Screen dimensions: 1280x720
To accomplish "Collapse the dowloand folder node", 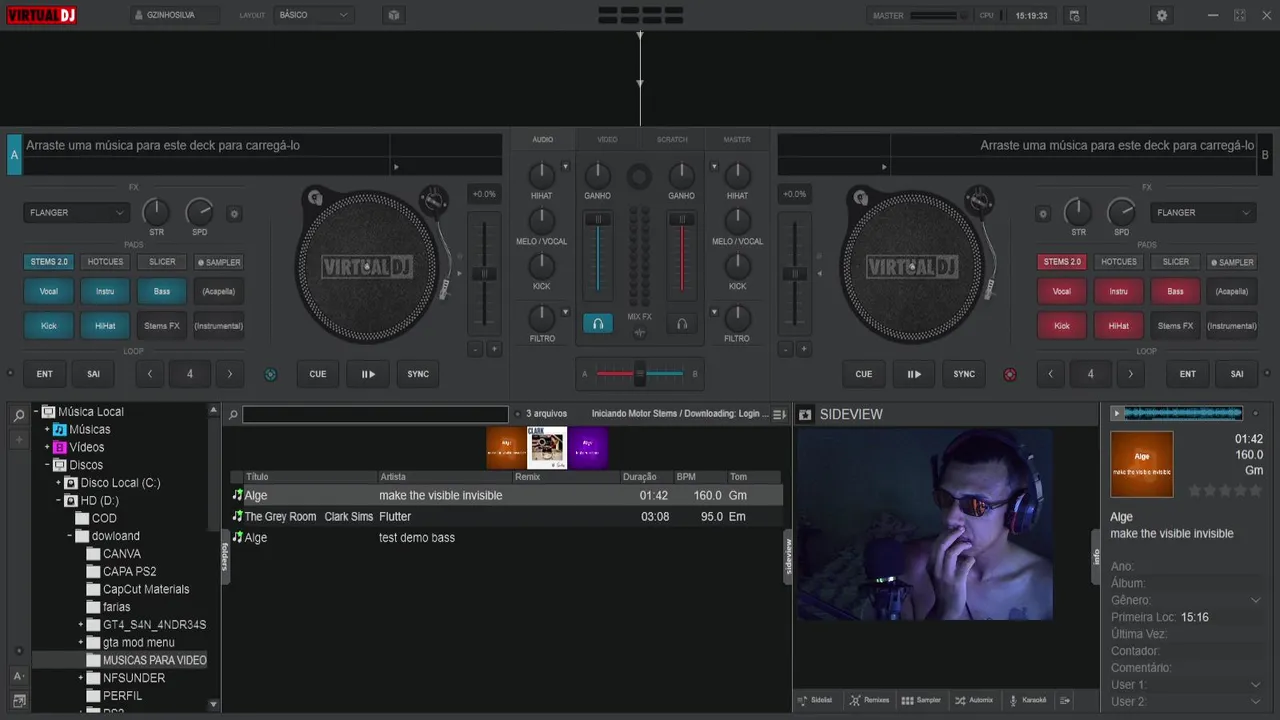I will [x=70, y=536].
